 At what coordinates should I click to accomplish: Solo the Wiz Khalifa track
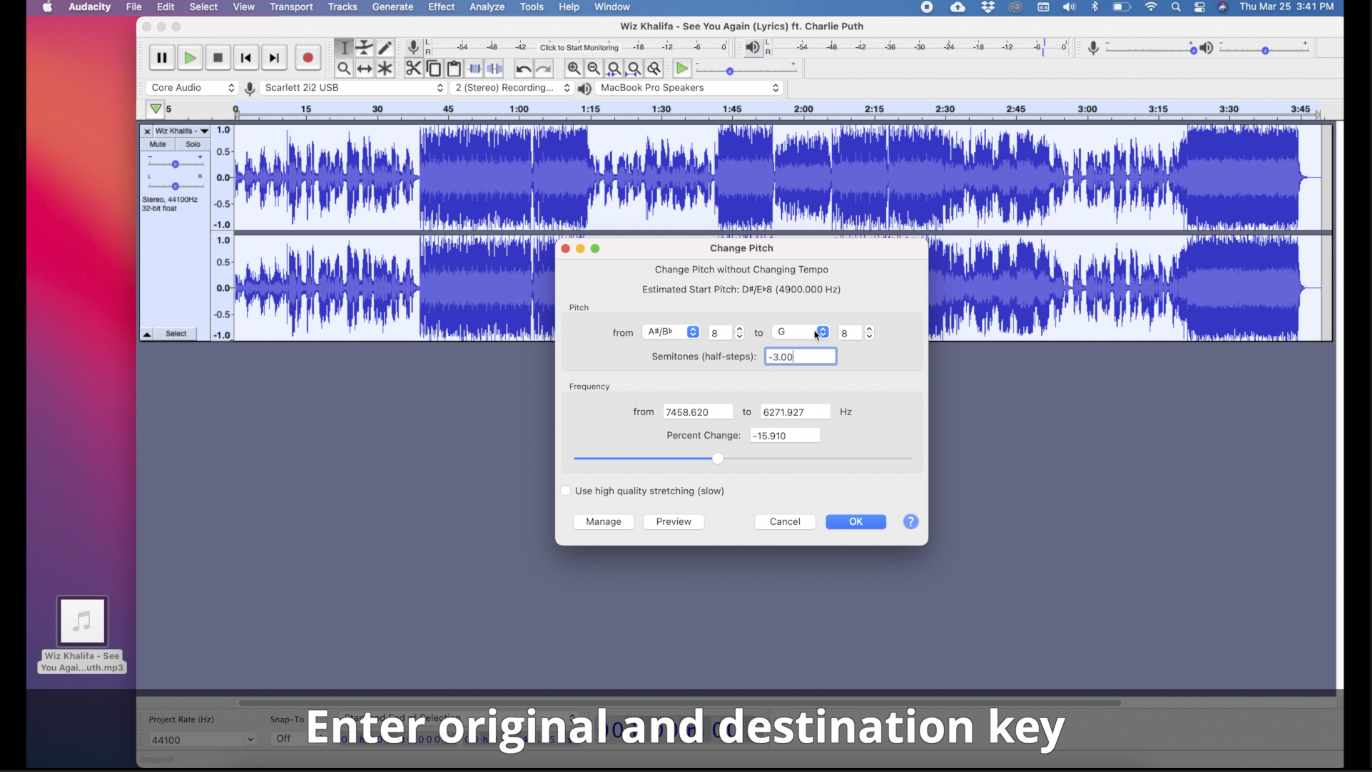192,144
